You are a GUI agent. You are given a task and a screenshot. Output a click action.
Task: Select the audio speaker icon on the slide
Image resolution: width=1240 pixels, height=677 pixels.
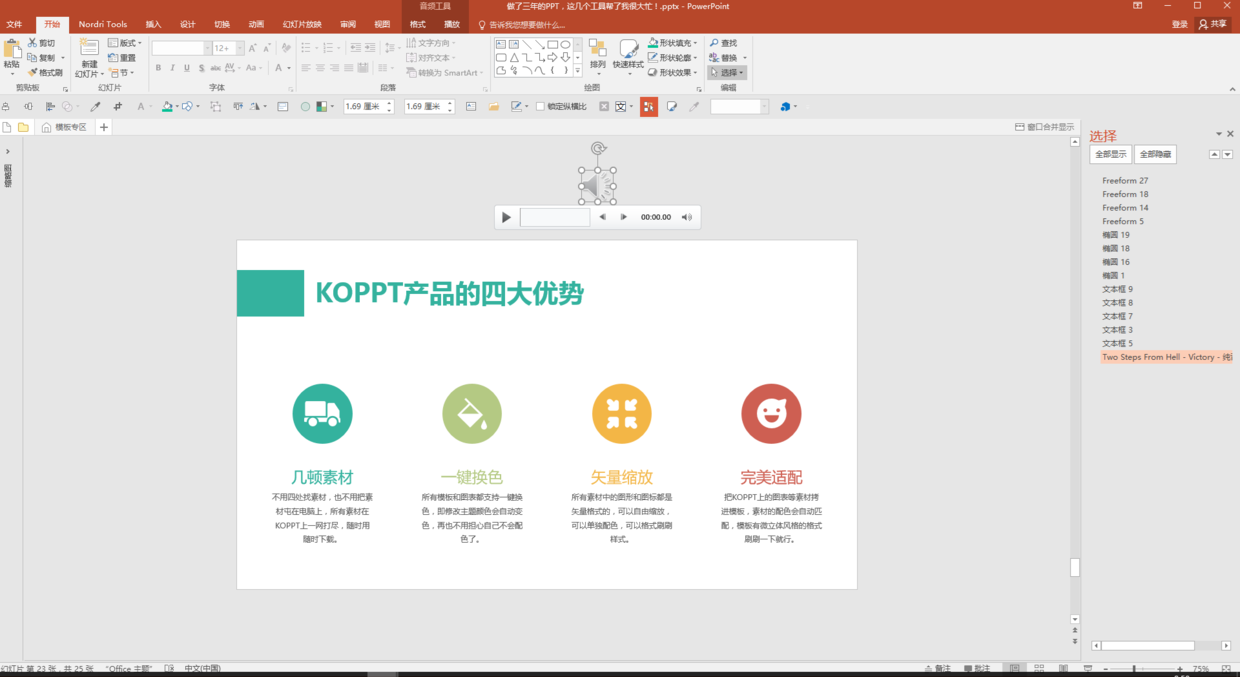click(597, 185)
